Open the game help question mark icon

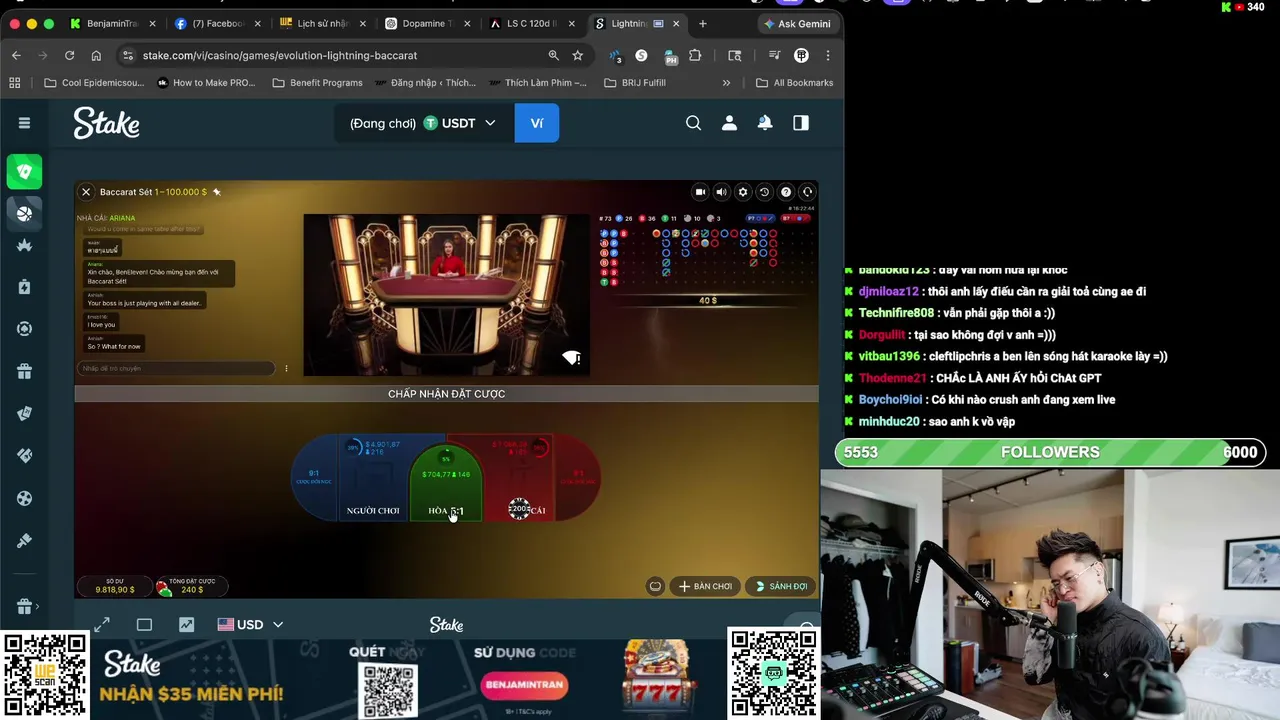coord(786,192)
